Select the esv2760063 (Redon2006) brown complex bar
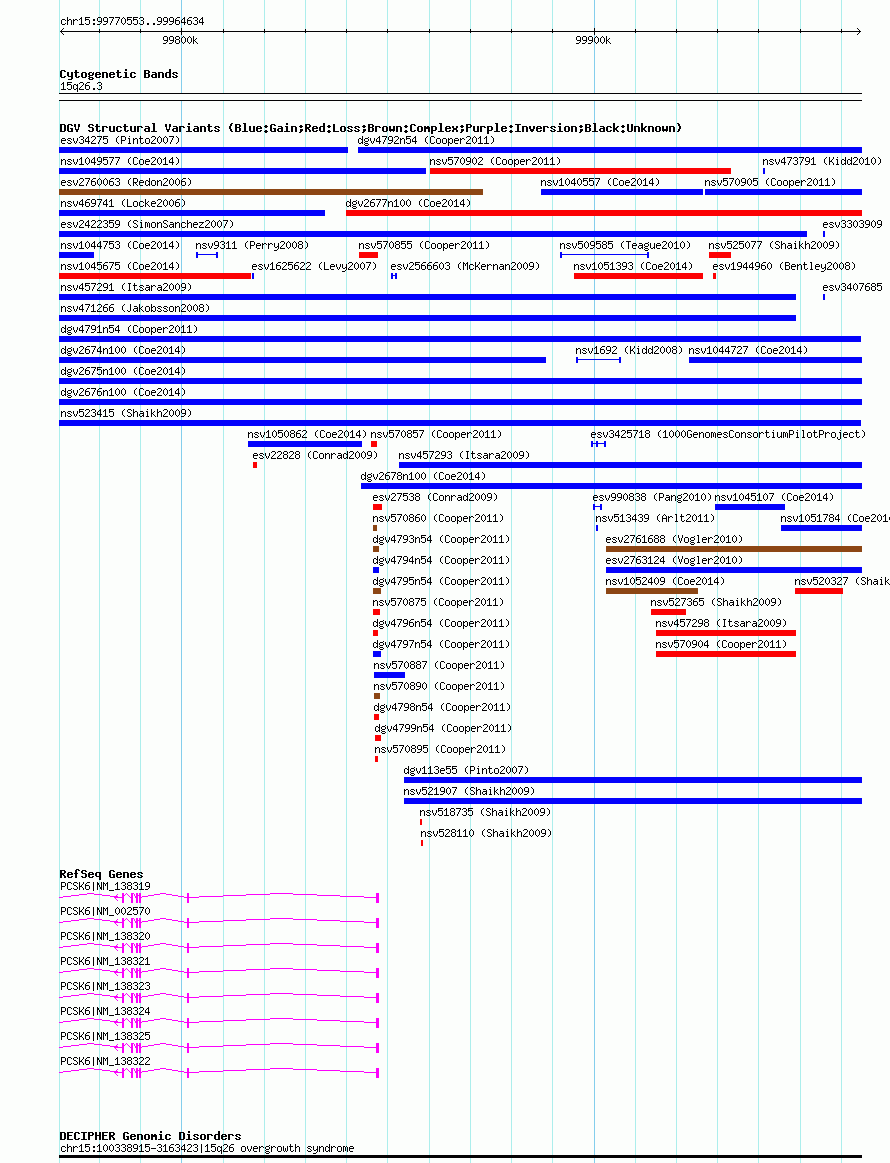This screenshot has width=890, height=1163. [271, 192]
